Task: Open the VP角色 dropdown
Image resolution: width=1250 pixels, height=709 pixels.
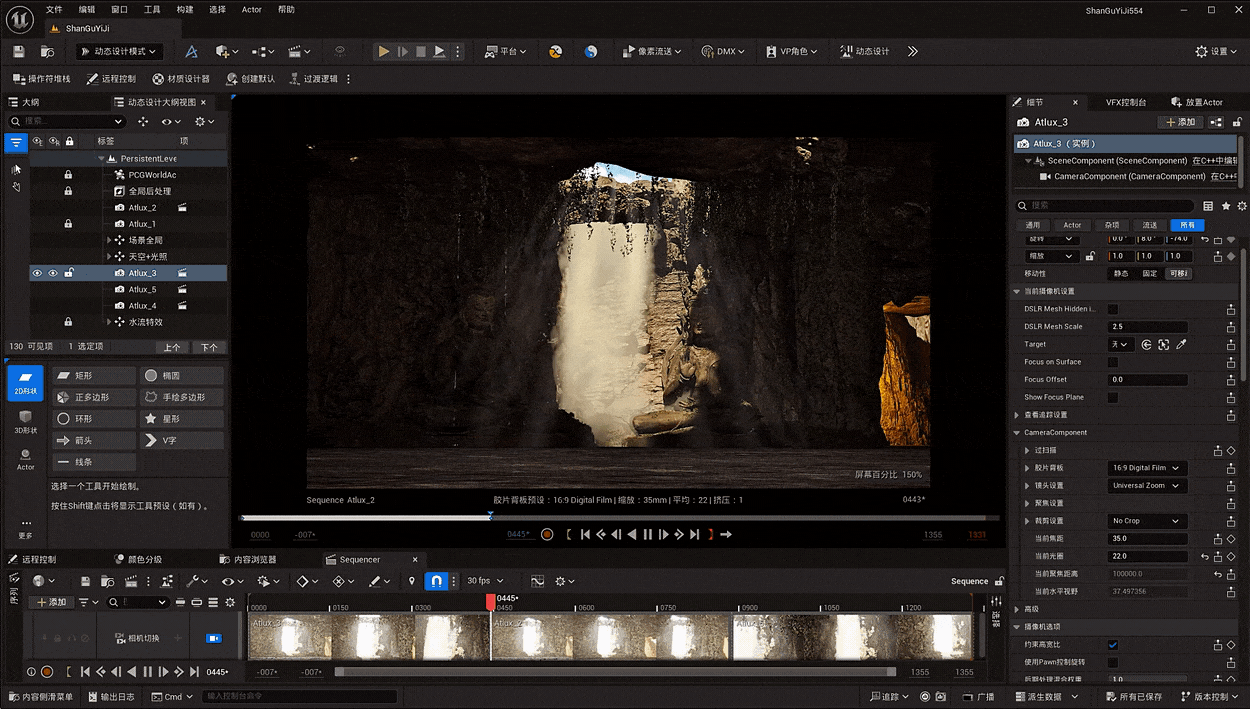Action: coord(791,51)
